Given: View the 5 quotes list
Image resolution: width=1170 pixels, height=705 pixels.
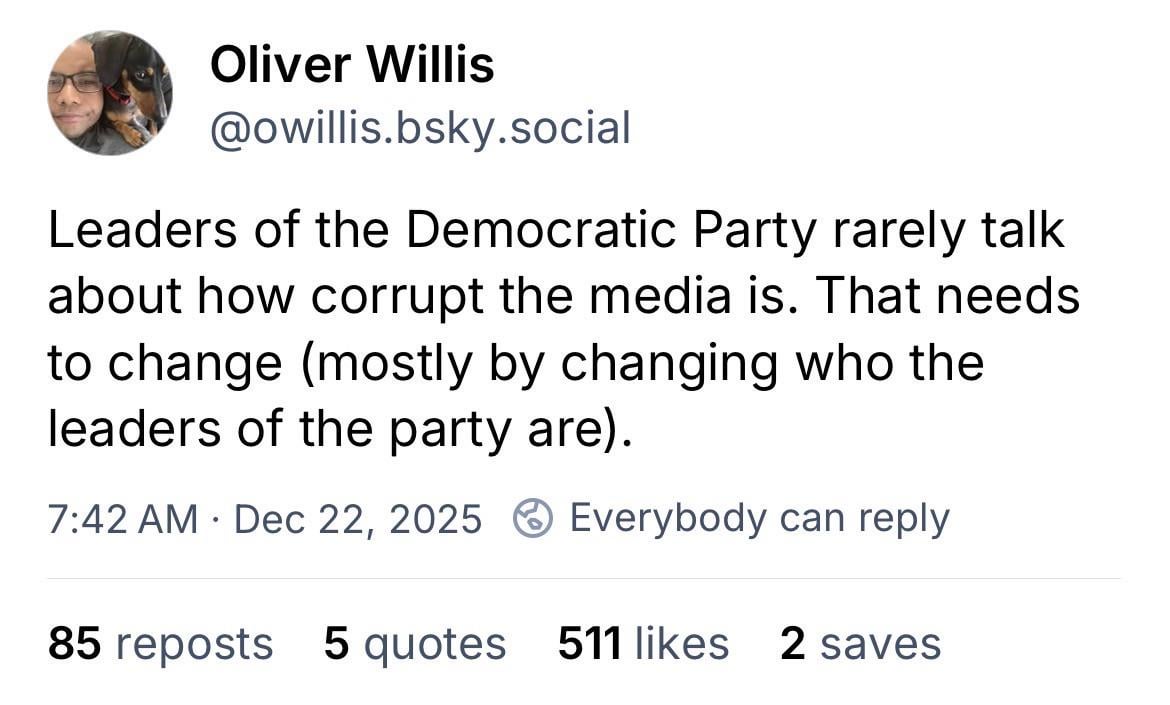Looking at the screenshot, I should 414,643.
